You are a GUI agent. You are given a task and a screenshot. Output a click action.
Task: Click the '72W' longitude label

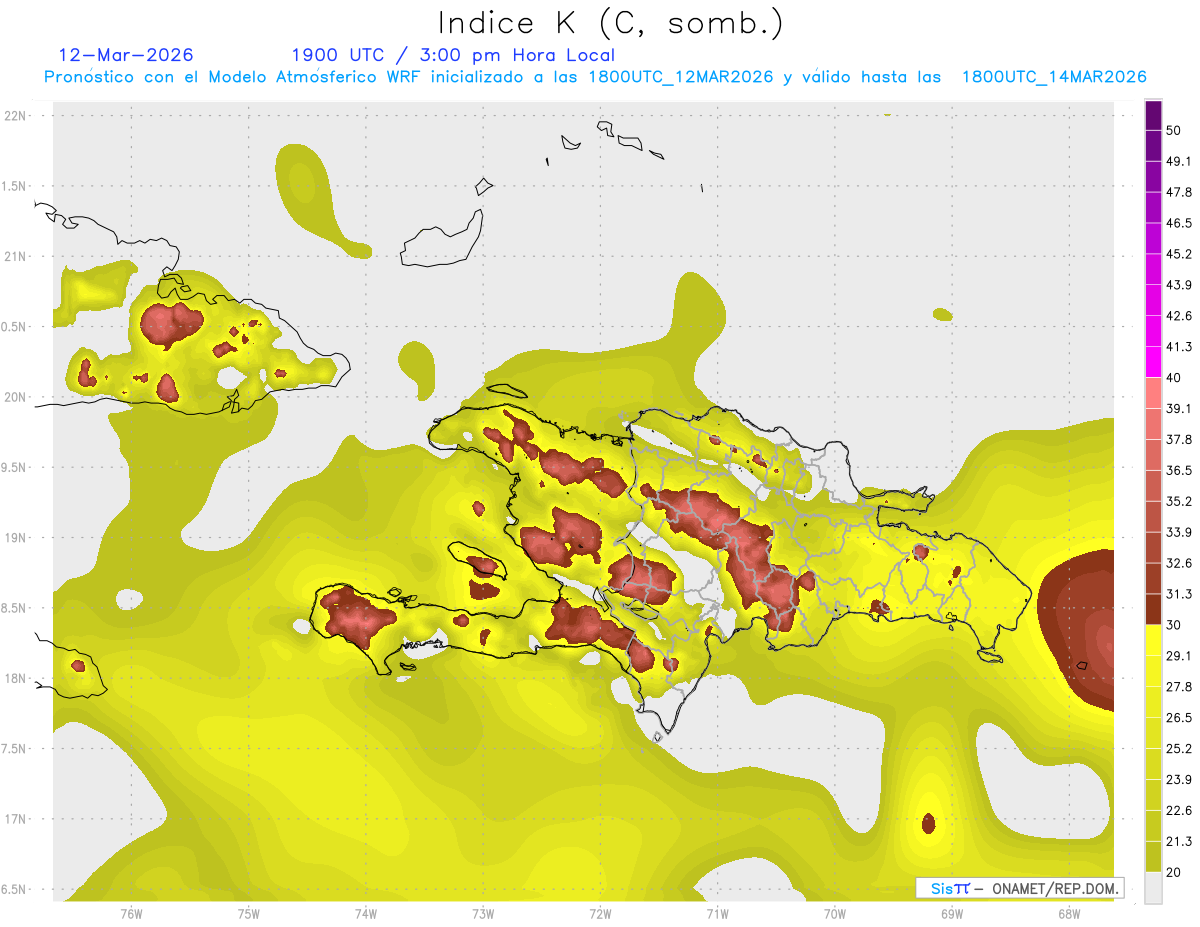(600, 912)
